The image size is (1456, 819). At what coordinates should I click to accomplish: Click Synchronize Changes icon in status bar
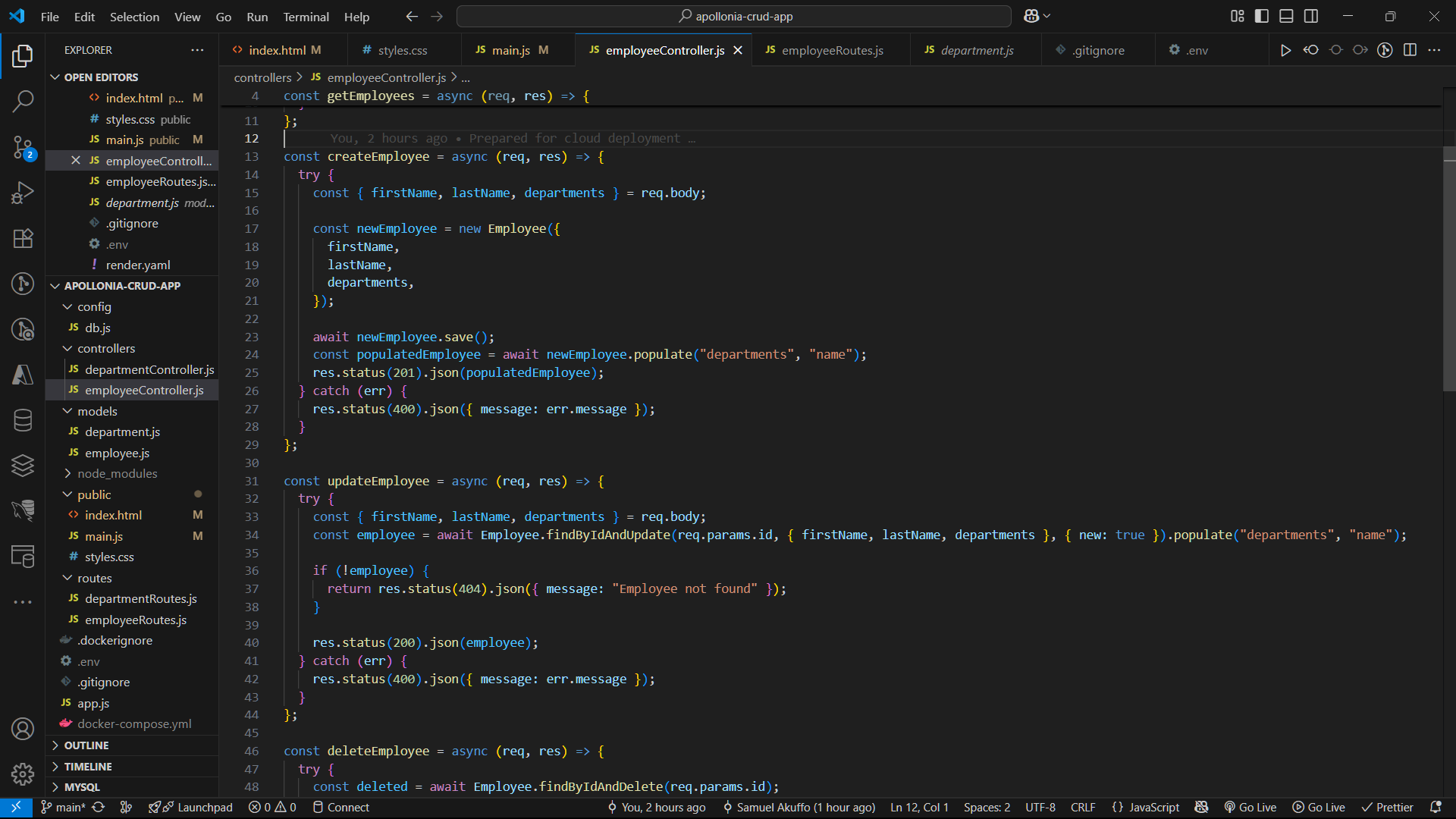(99, 808)
